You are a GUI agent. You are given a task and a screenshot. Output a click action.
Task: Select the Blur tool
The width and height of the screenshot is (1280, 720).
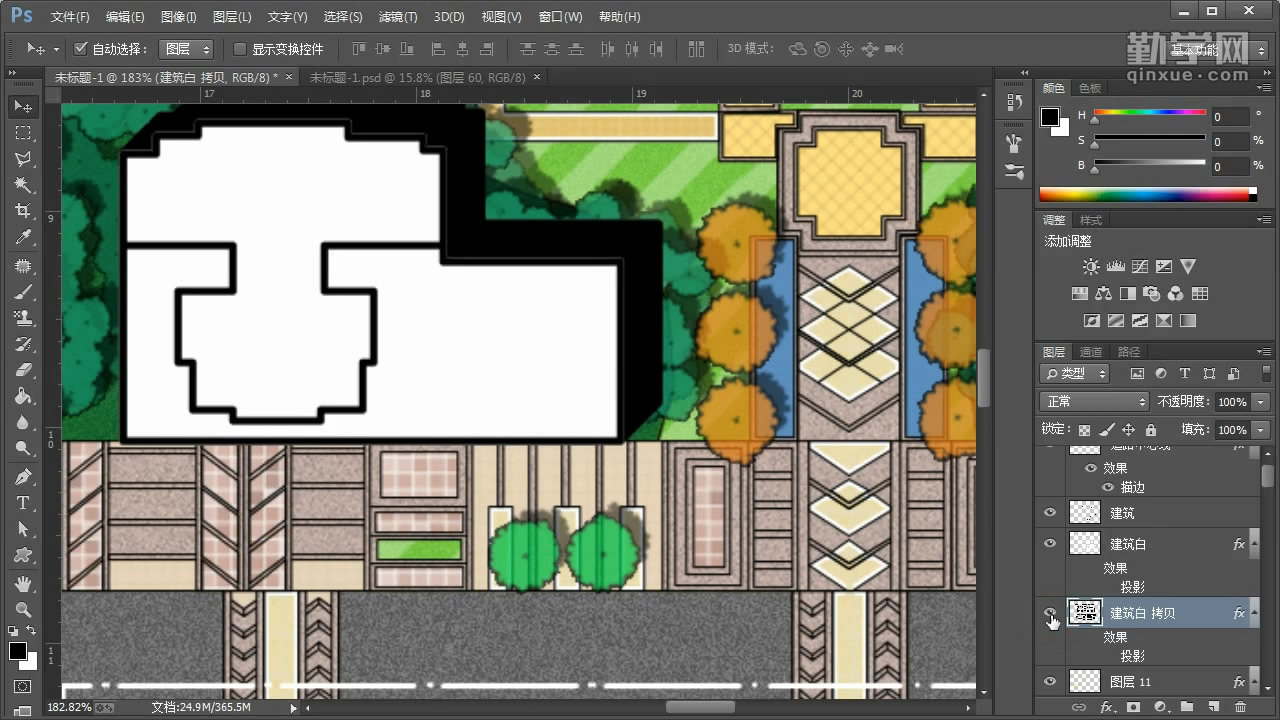[23, 423]
